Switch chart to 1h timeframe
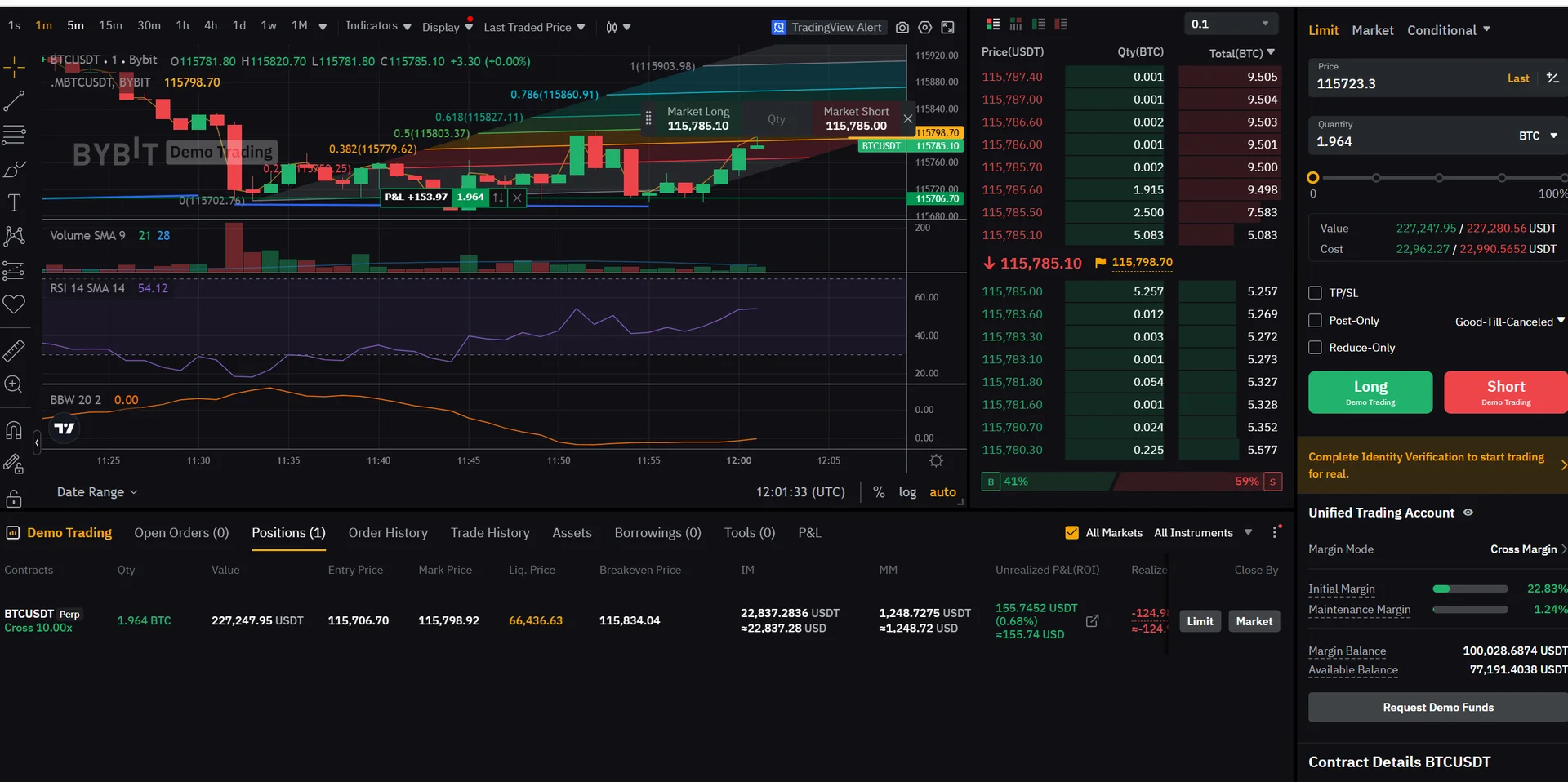This screenshot has height=782, width=1568. (x=182, y=26)
